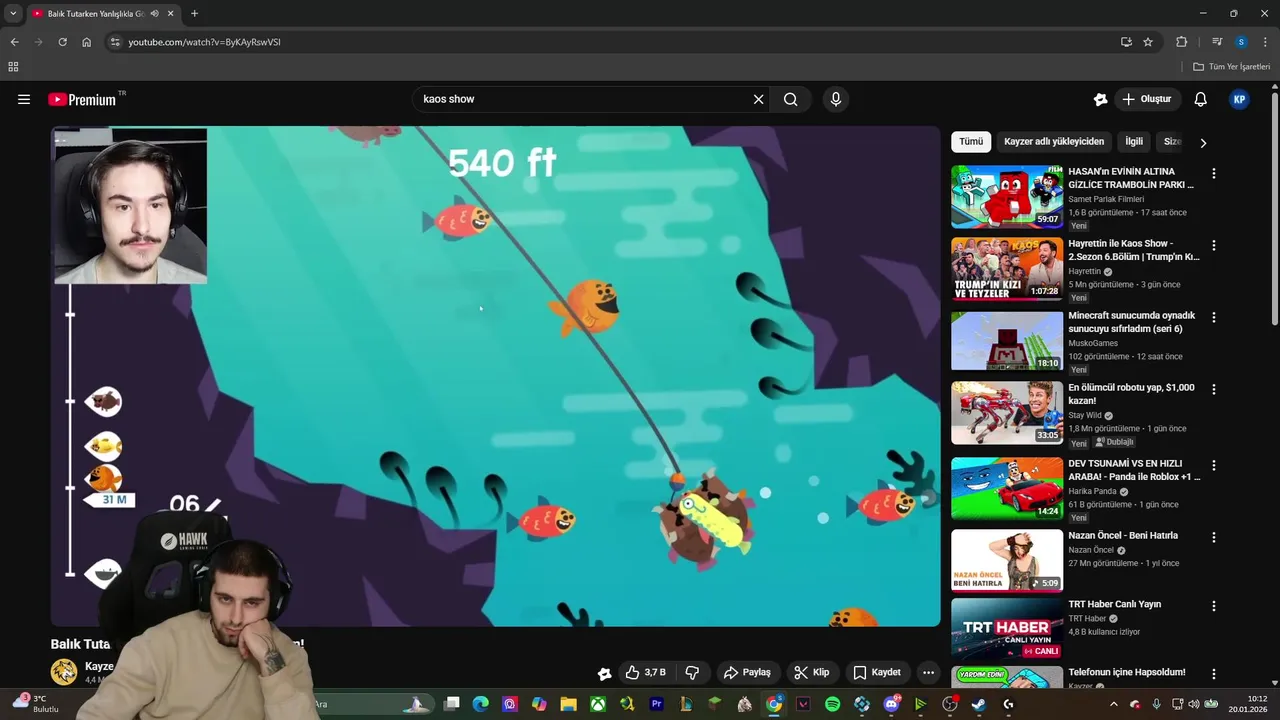Open more actions ellipsis under the video
1280x720 pixels.
[928, 672]
